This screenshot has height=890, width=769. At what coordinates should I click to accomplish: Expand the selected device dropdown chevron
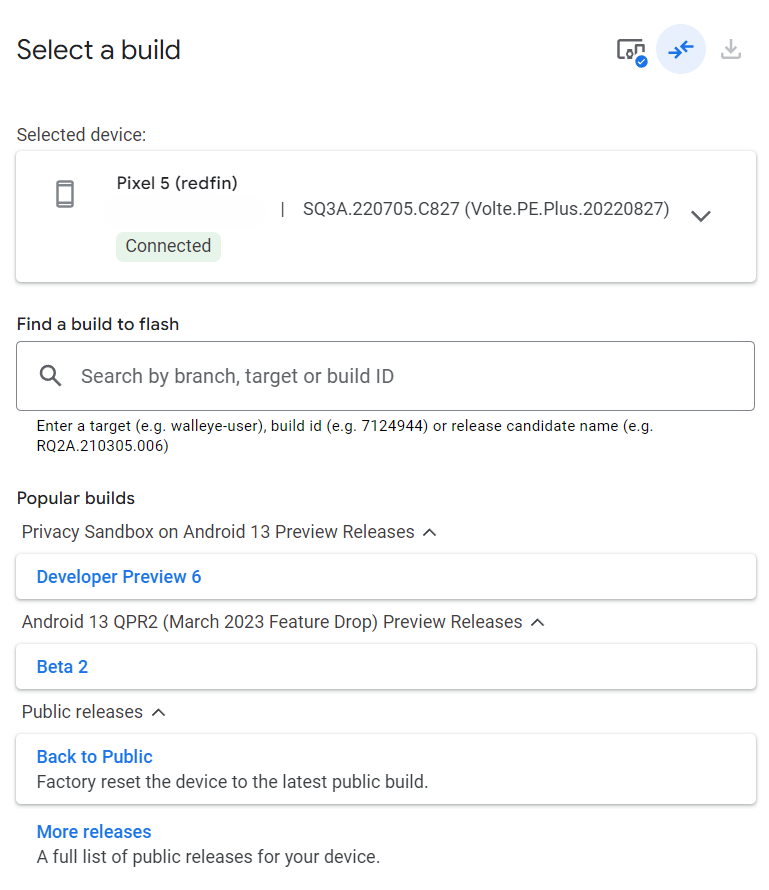pos(701,216)
